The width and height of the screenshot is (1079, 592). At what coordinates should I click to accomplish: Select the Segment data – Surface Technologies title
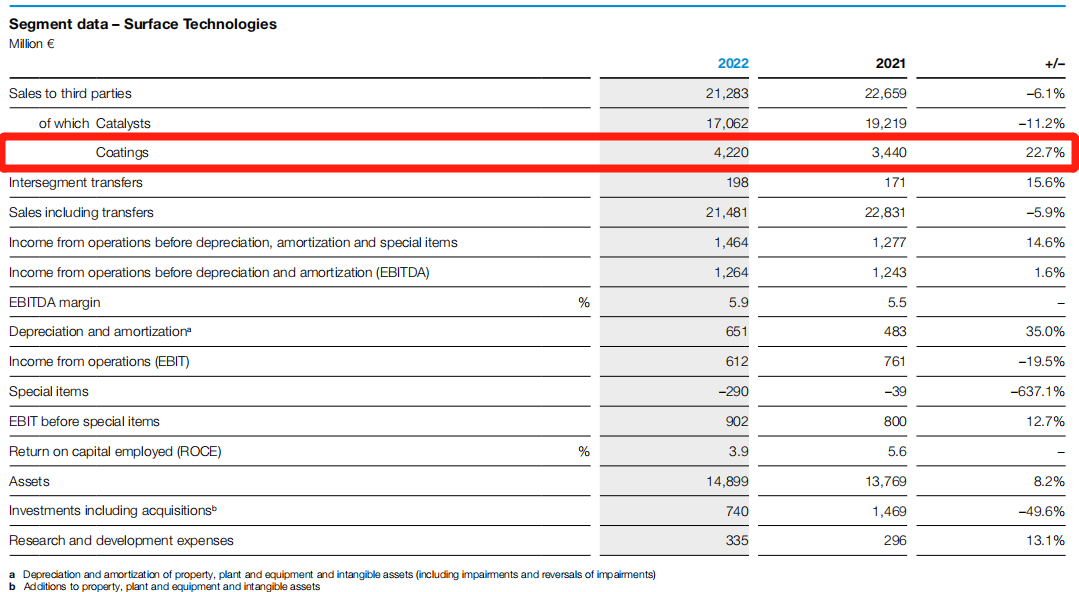pos(143,24)
